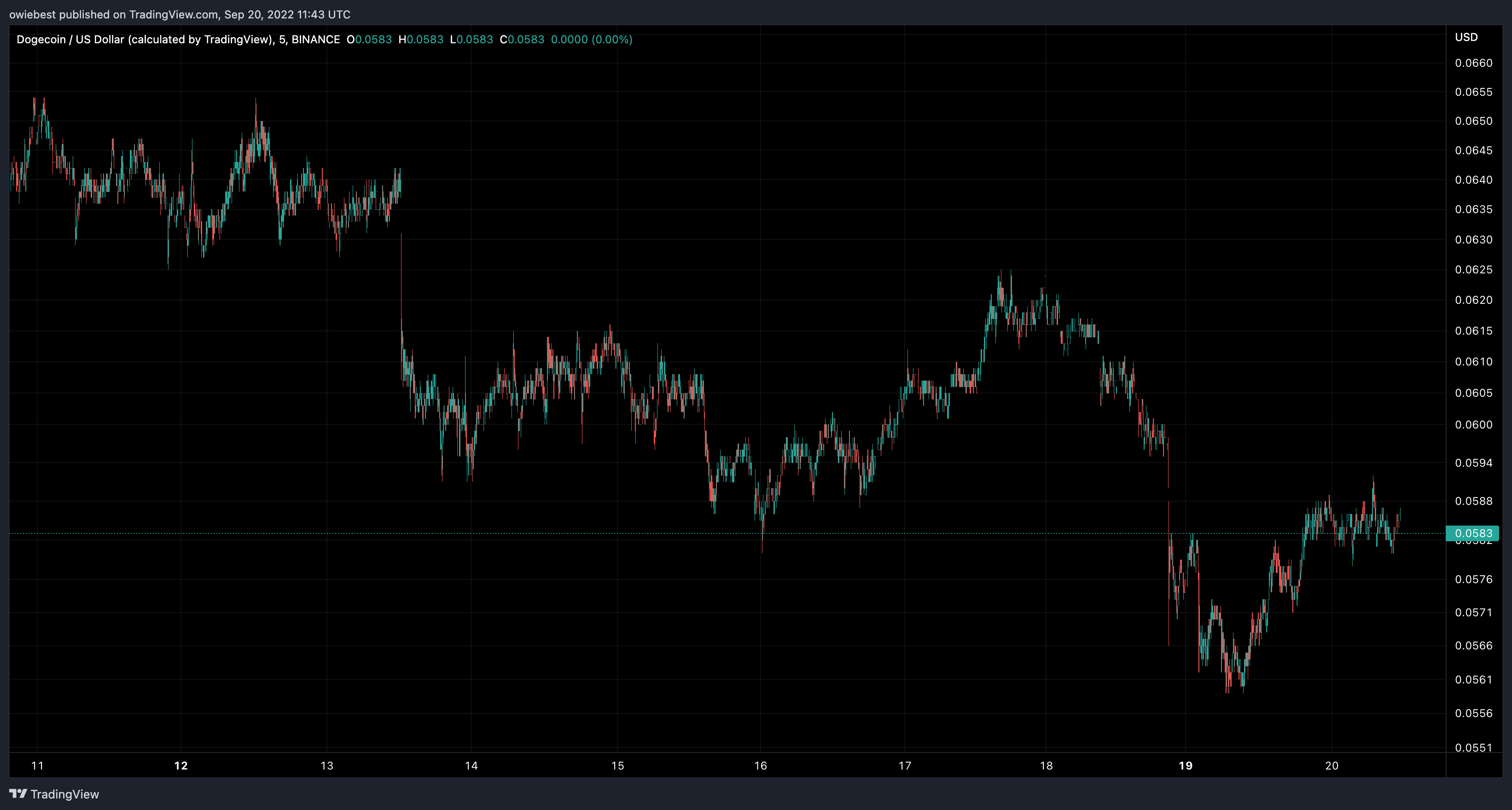1512x810 pixels.
Task: Click the 0.0588 price axis label
Action: click(1473, 501)
